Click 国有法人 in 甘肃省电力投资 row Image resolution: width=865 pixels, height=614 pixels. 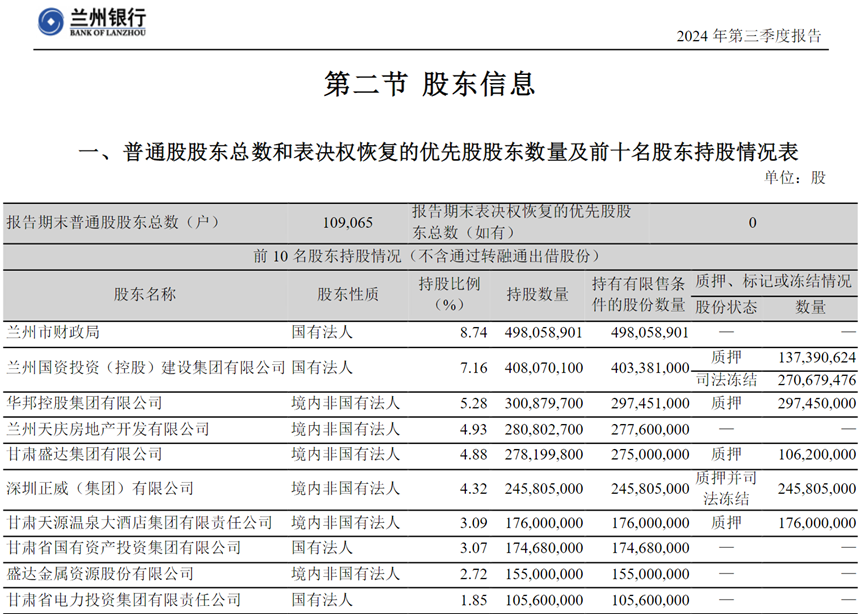322,600
